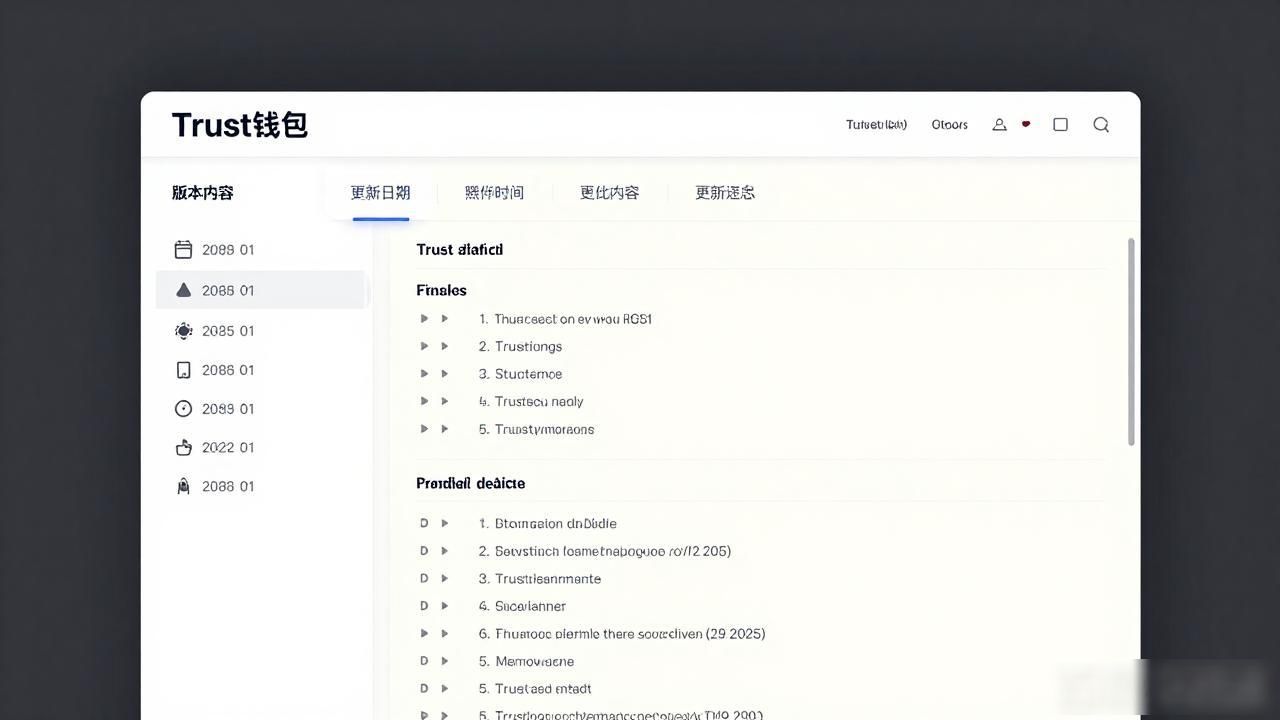Click list item '2. Trustiongs'
Screen dimensions: 1280x720
tap(520, 346)
